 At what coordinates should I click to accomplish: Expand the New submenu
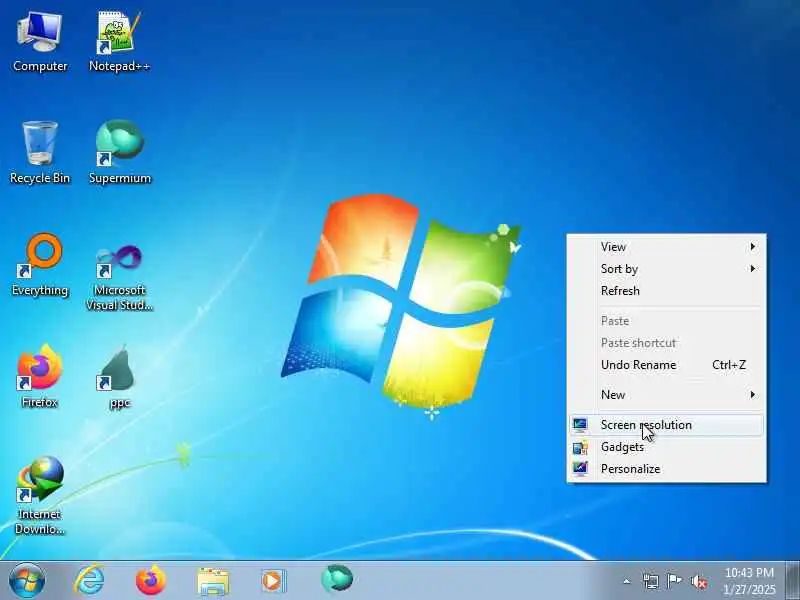(x=666, y=395)
